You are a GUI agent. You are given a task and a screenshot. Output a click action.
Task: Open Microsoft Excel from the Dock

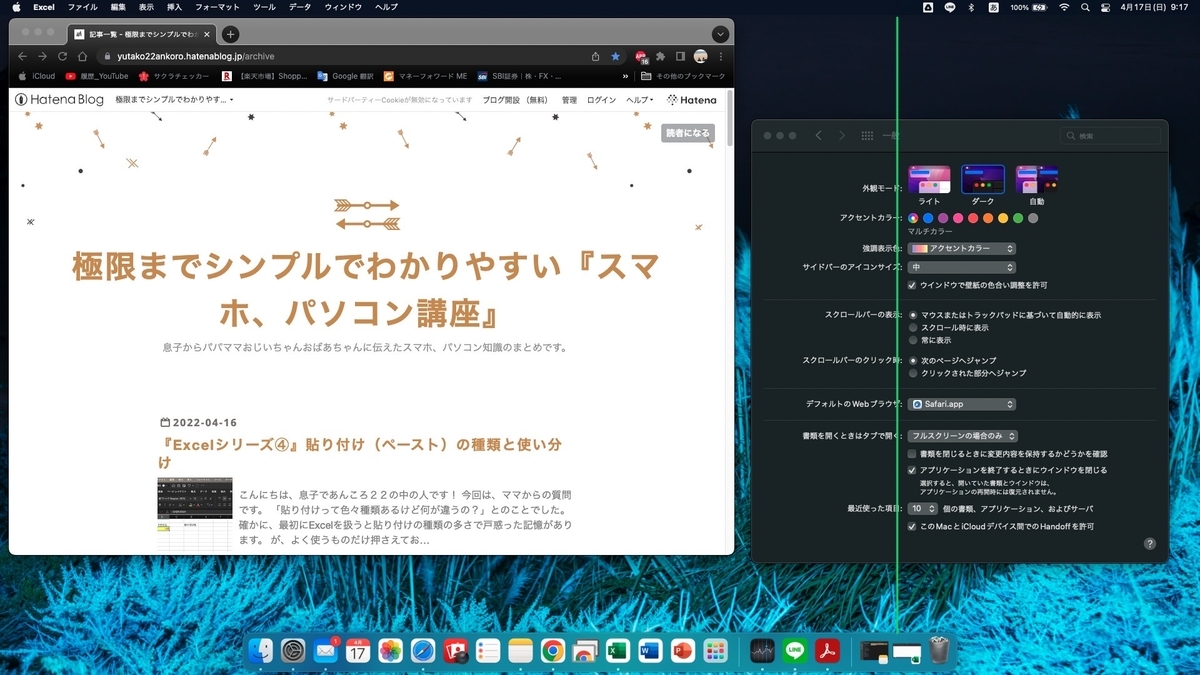pos(618,650)
